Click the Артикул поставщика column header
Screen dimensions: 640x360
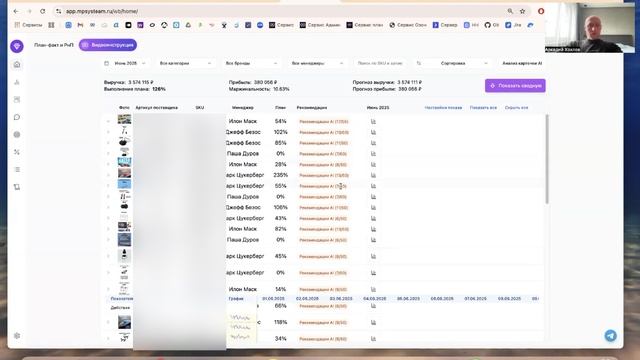(156, 108)
